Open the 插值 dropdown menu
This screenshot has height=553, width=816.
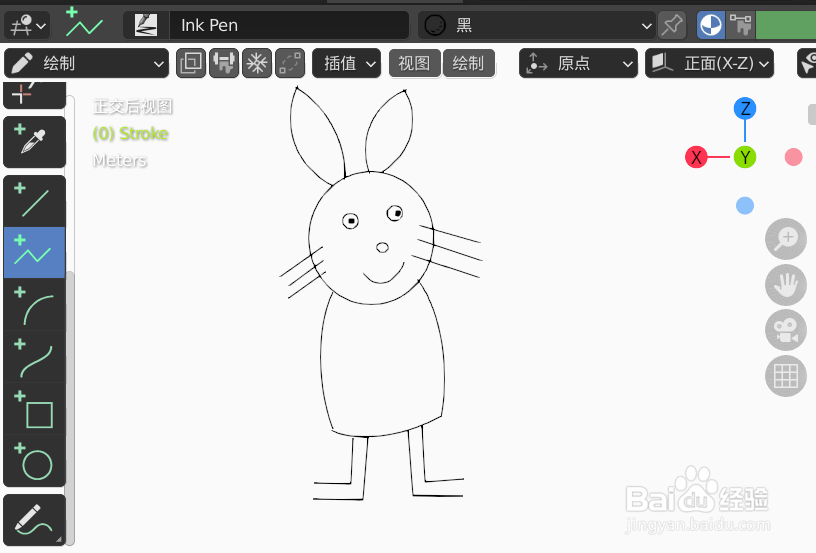point(347,63)
